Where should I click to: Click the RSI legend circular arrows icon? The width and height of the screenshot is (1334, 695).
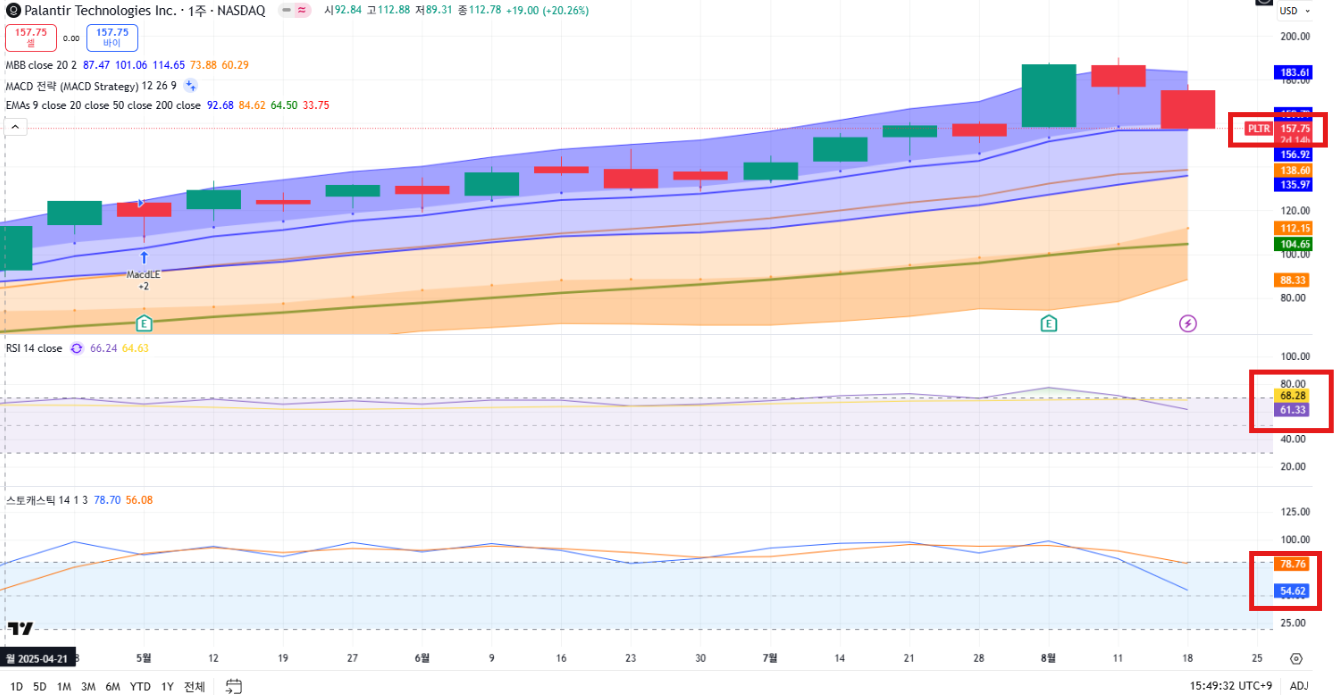click(76, 348)
